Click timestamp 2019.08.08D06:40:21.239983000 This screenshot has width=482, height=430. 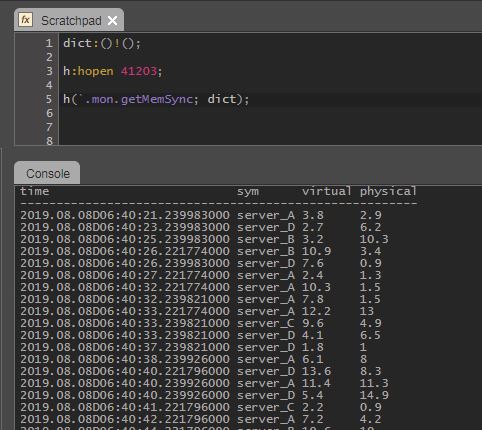[125, 215]
